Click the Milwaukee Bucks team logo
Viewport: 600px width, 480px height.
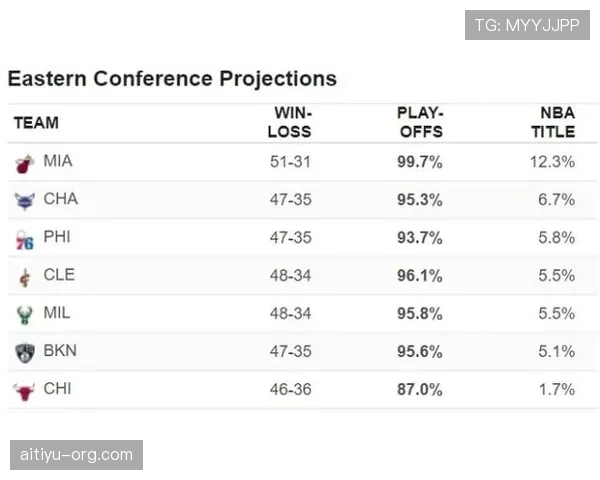(x=25, y=315)
